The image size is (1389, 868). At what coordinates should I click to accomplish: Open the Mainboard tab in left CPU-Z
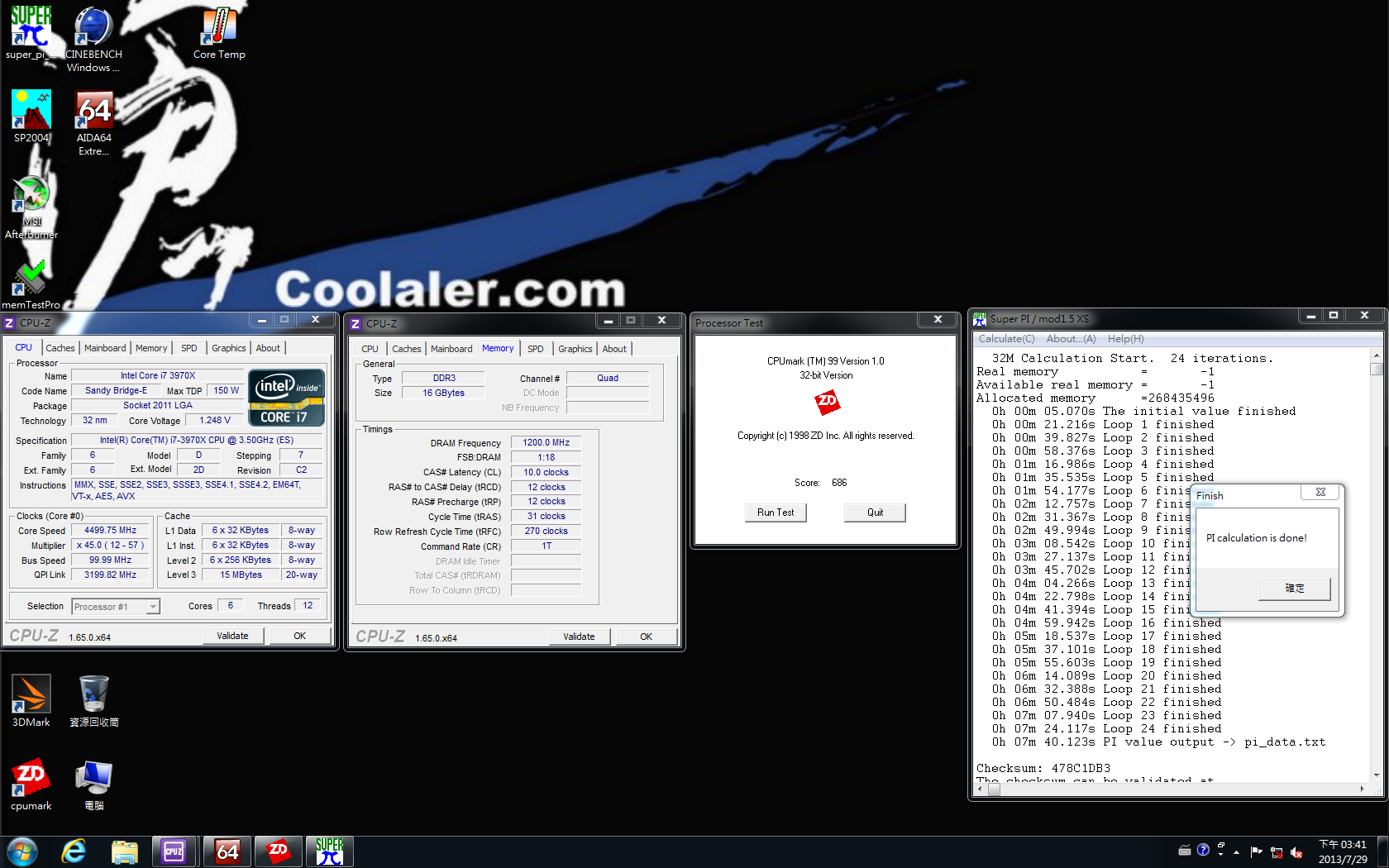[105, 348]
